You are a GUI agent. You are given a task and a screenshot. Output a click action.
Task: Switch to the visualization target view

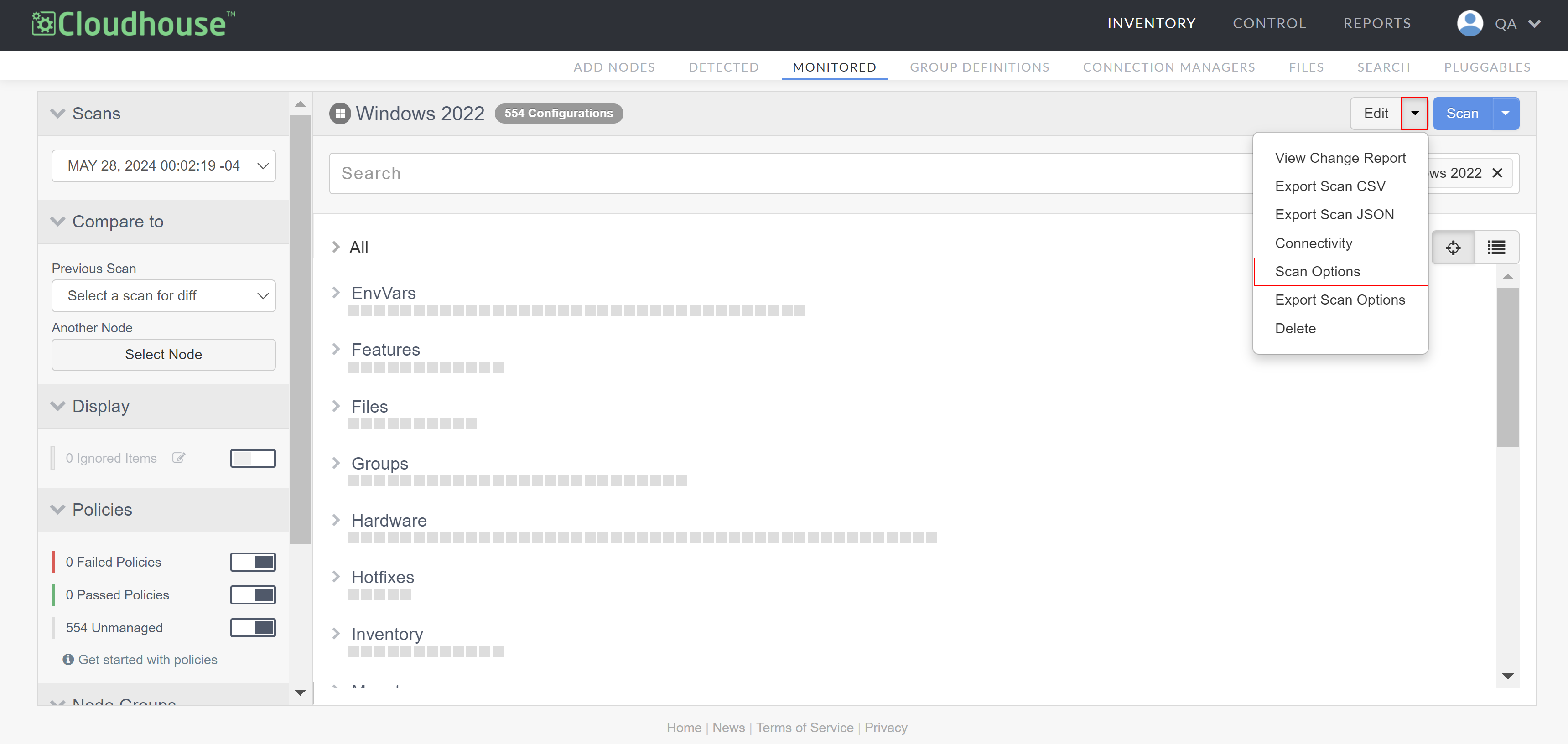point(1453,248)
